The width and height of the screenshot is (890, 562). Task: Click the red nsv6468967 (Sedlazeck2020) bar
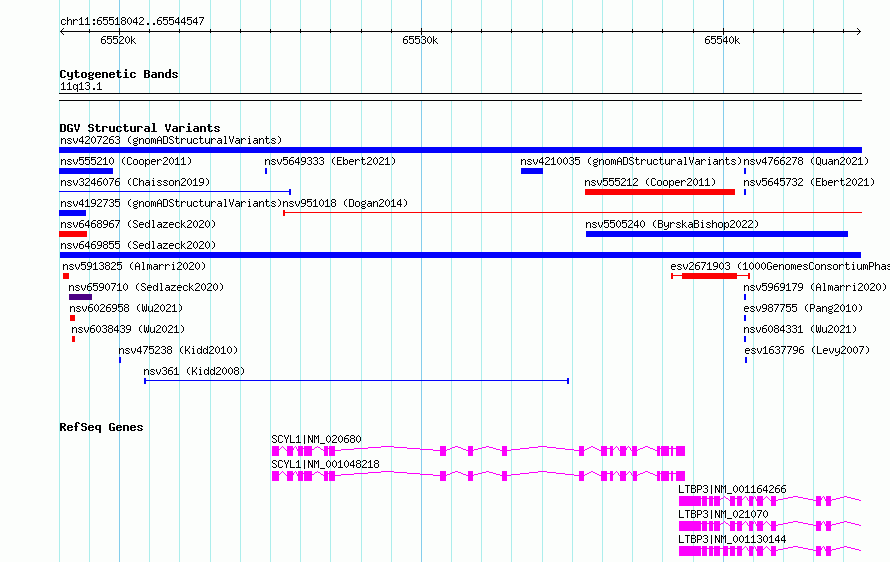[x=73, y=234]
